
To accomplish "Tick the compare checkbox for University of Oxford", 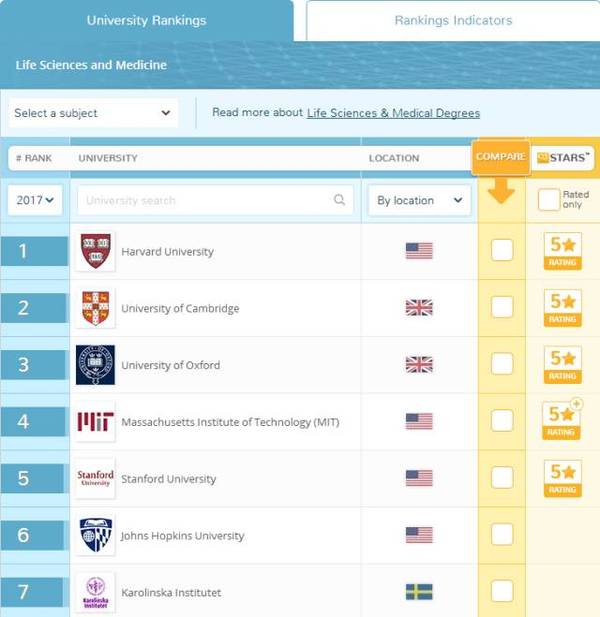I will click(x=502, y=363).
